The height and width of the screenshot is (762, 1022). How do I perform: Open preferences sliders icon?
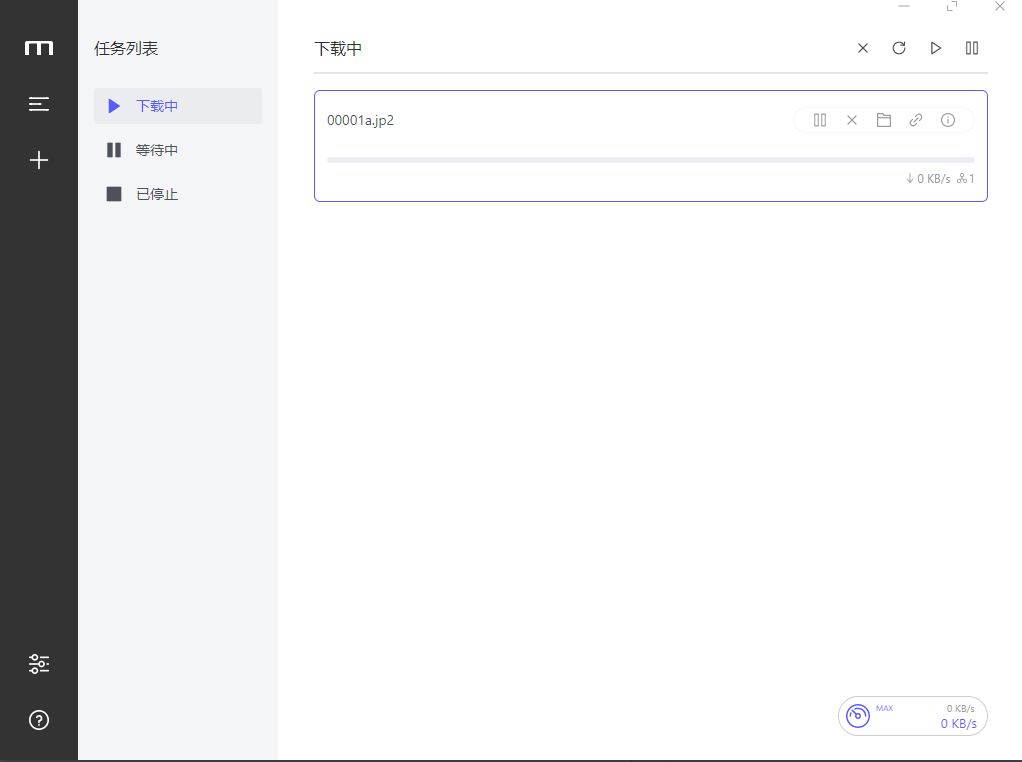coord(39,664)
